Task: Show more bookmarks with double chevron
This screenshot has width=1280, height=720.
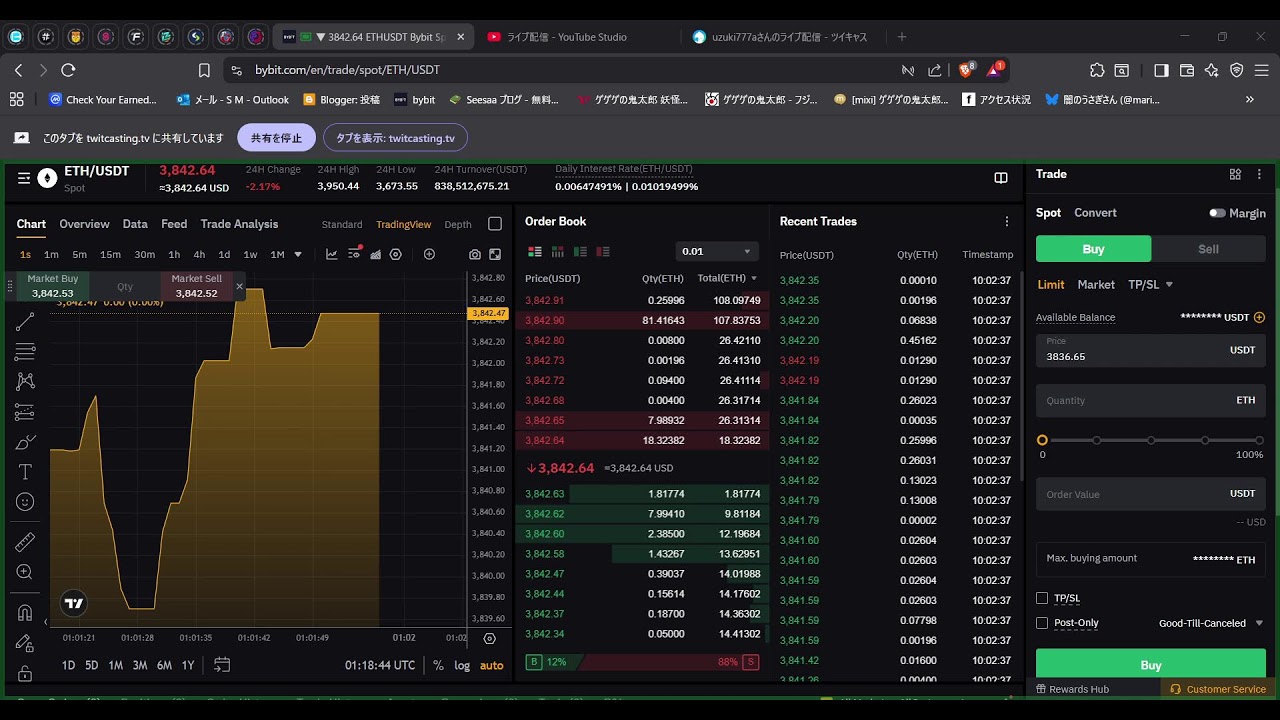Action: [x=1249, y=99]
